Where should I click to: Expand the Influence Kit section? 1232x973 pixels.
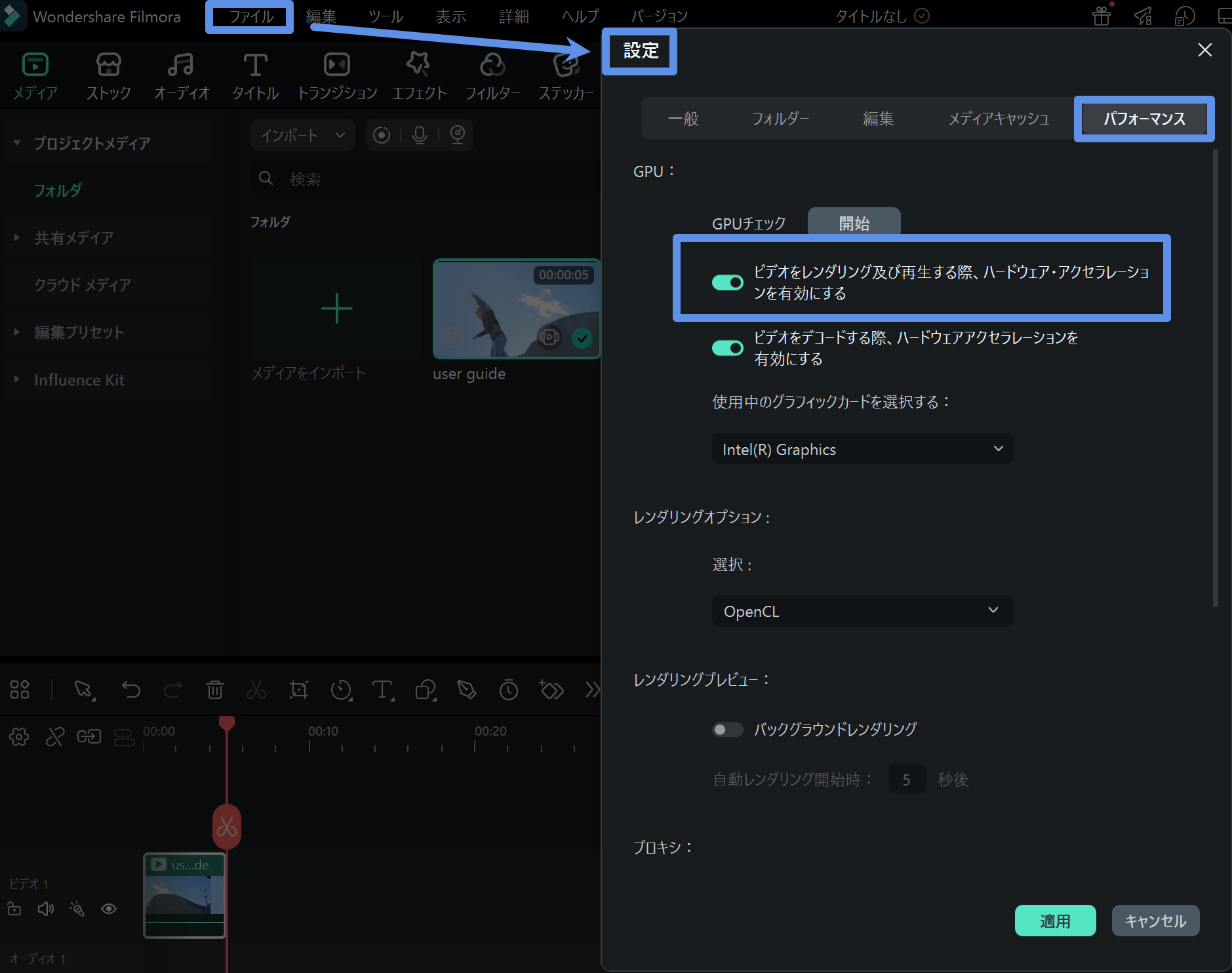click(17, 380)
